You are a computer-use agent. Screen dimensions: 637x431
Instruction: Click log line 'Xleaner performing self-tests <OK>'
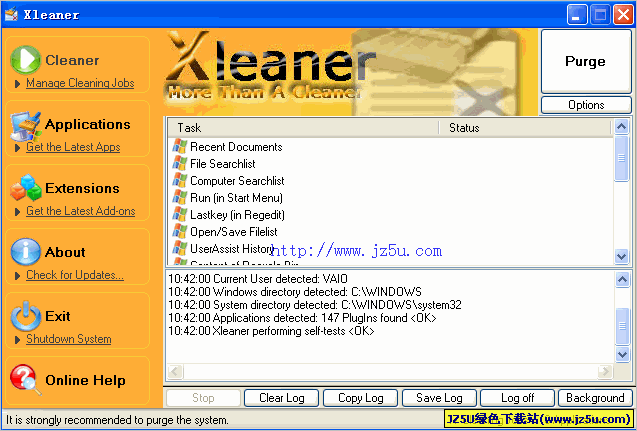(271, 331)
